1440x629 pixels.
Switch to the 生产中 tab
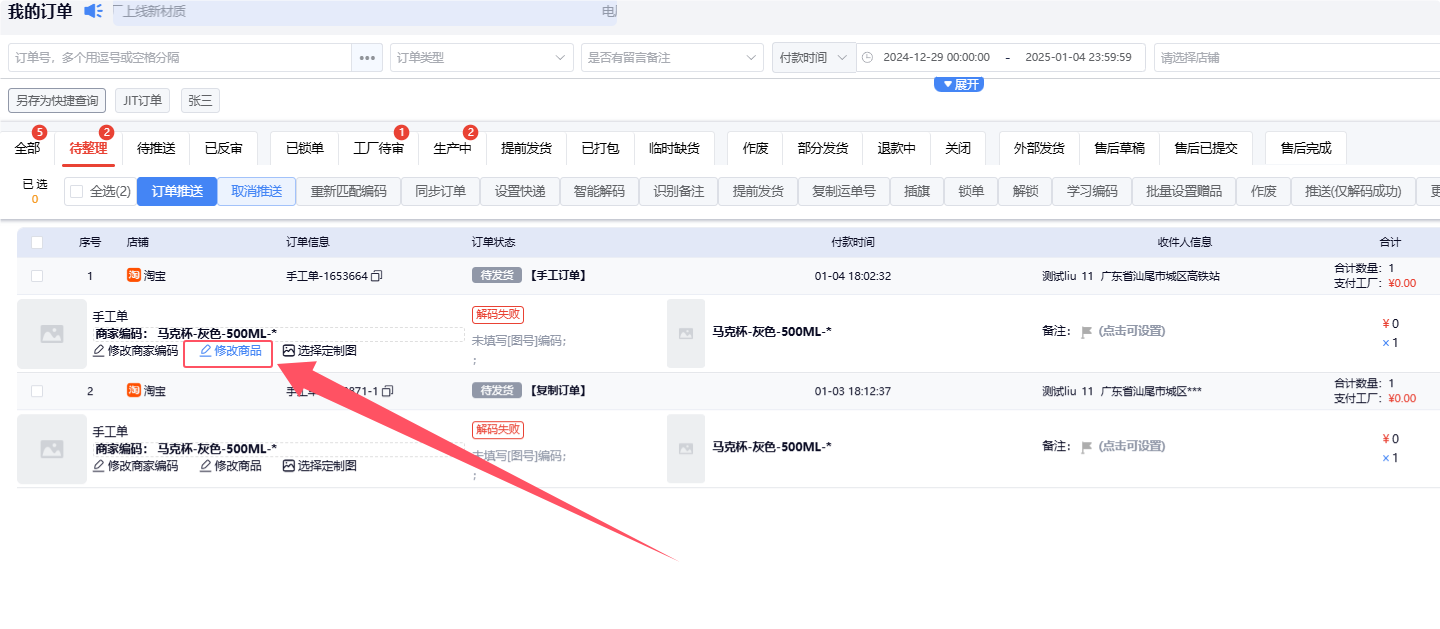(x=452, y=148)
